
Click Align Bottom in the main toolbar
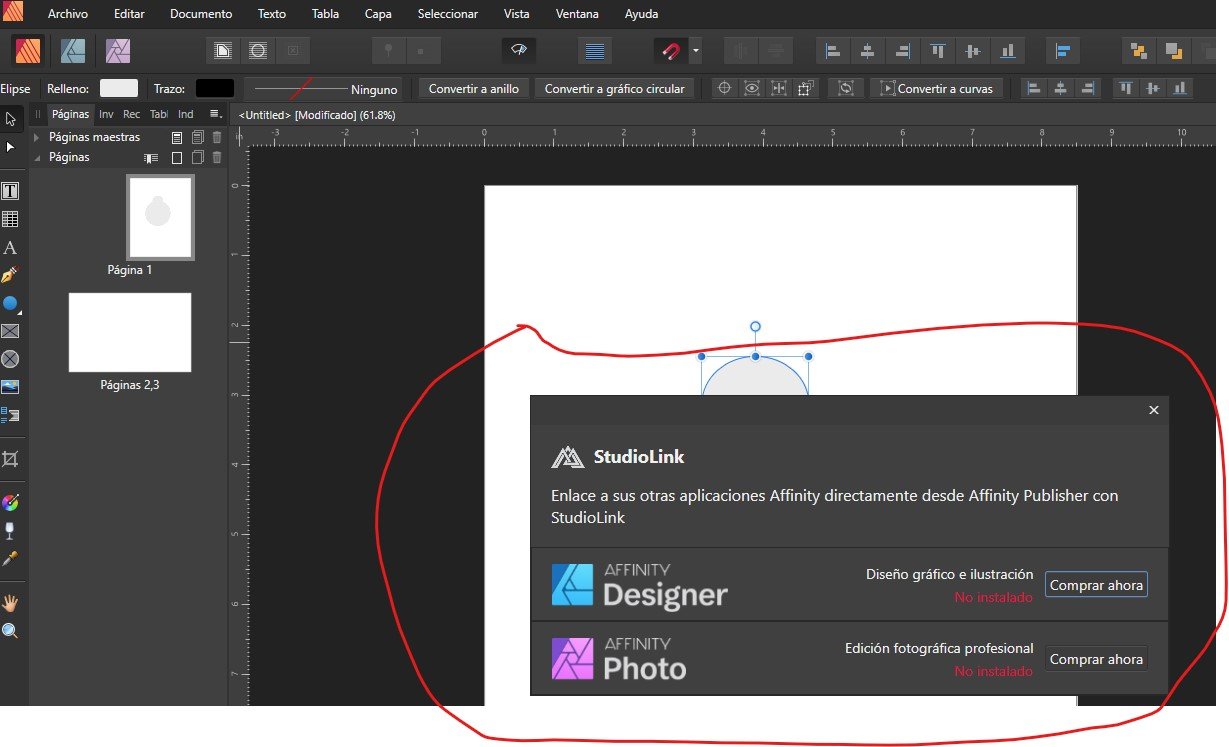point(1008,51)
